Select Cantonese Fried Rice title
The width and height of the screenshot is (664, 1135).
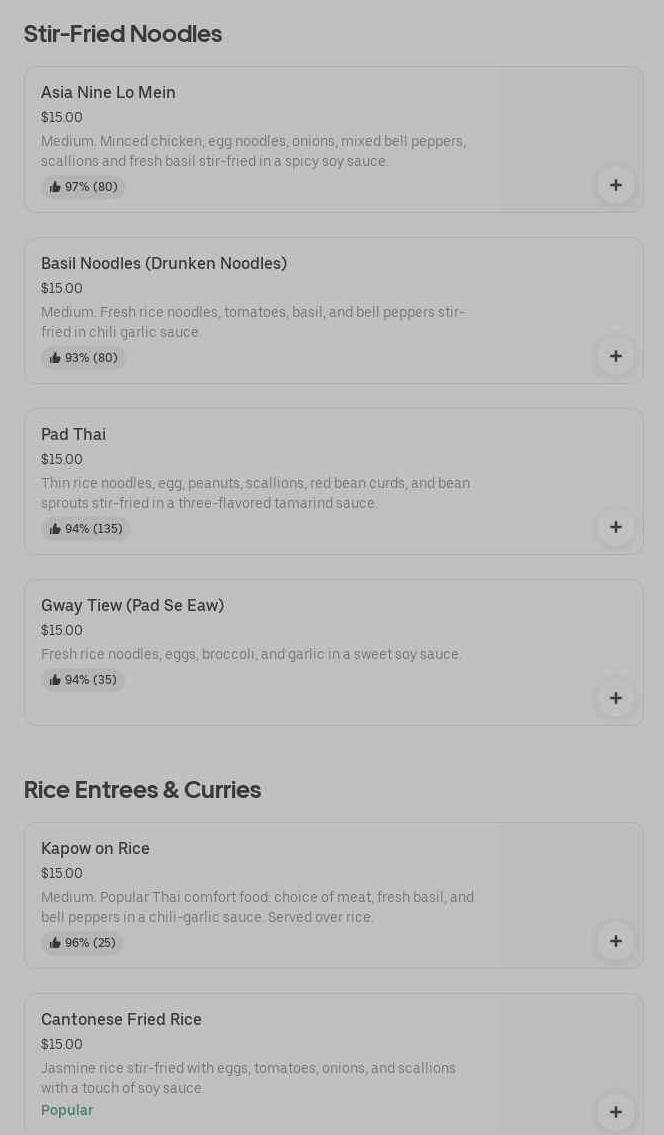(121, 1020)
